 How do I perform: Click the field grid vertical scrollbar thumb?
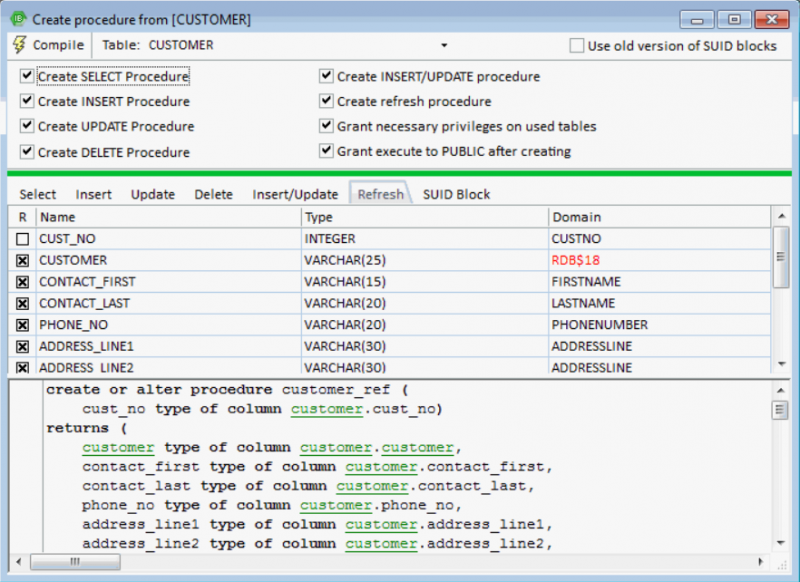pyautogui.click(x=781, y=257)
